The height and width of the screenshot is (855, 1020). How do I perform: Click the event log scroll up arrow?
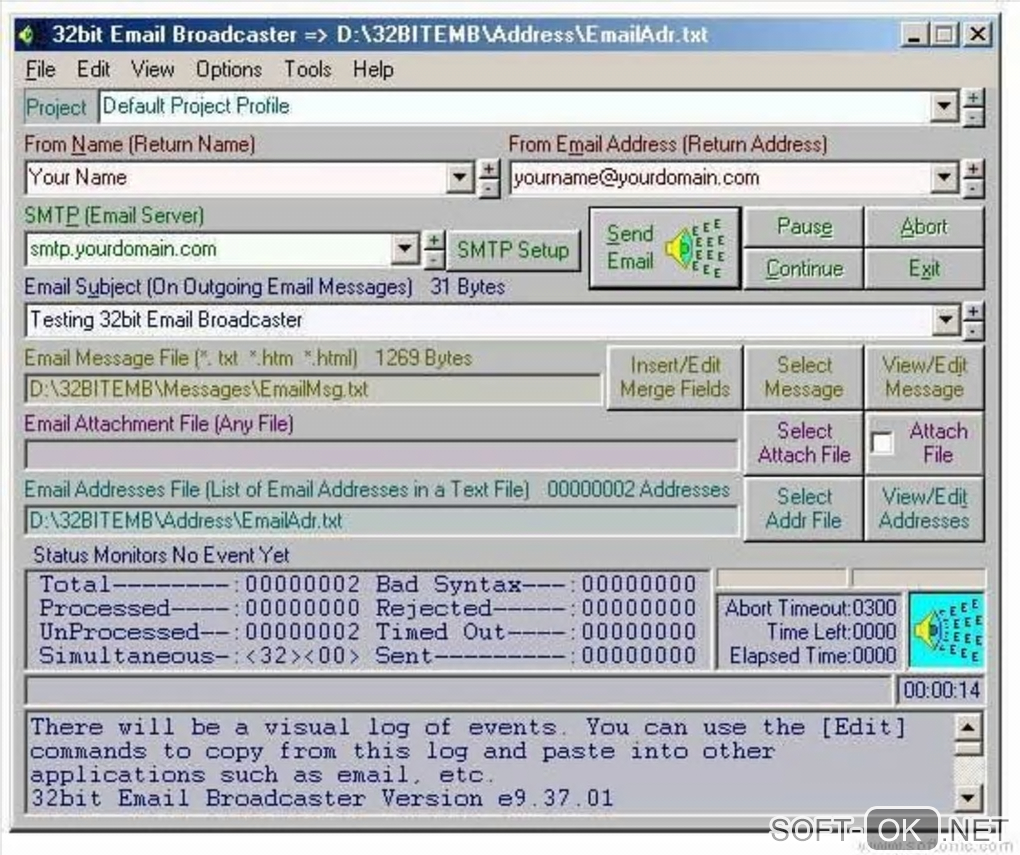pyautogui.click(x=968, y=727)
